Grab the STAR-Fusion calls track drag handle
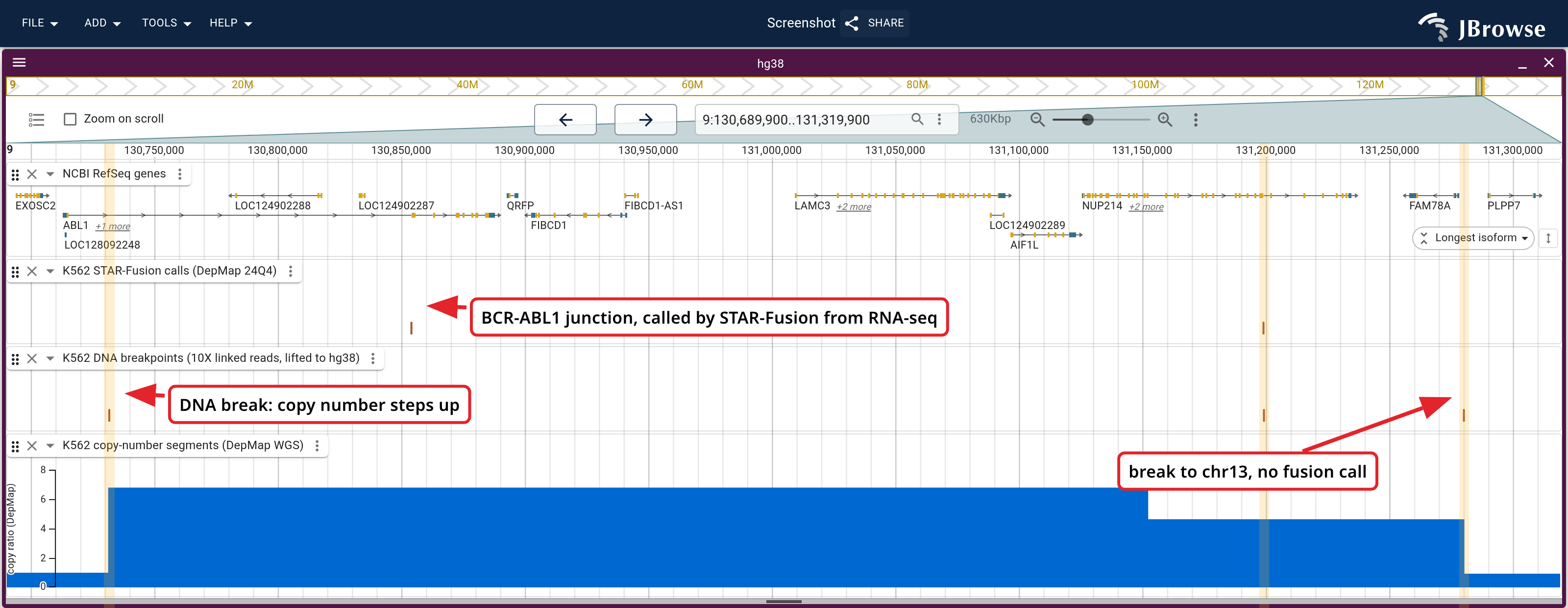 pyautogui.click(x=15, y=272)
